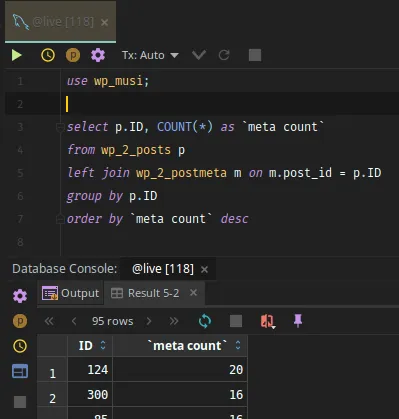Select the Result 5-2 tab
This screenshot has height=419, width=399.
coord(145,293)
